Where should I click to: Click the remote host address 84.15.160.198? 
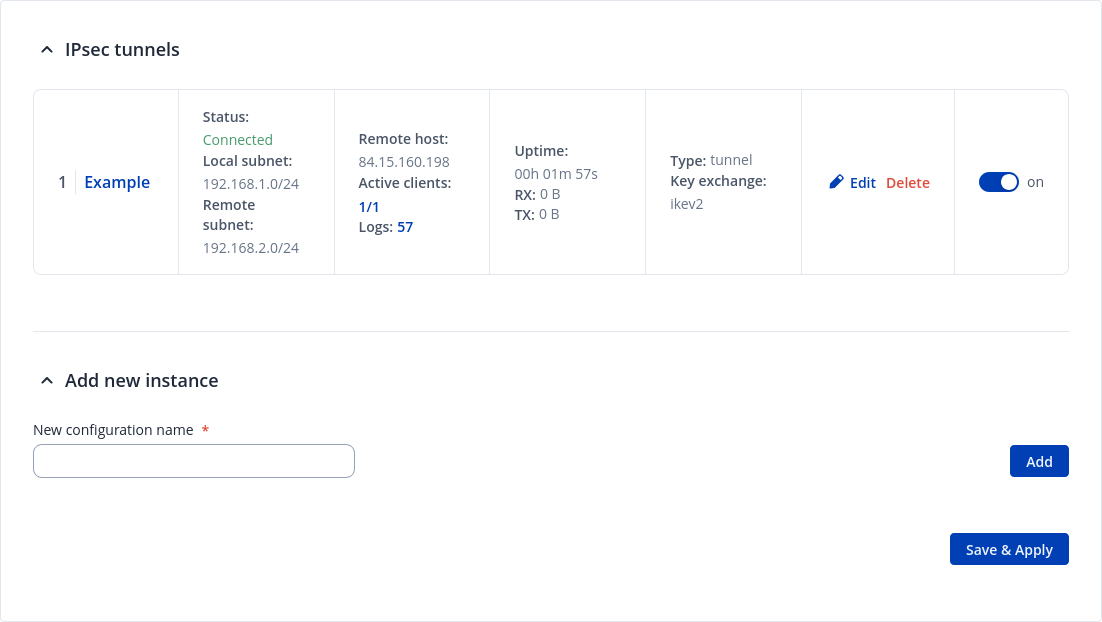[404, 162]
